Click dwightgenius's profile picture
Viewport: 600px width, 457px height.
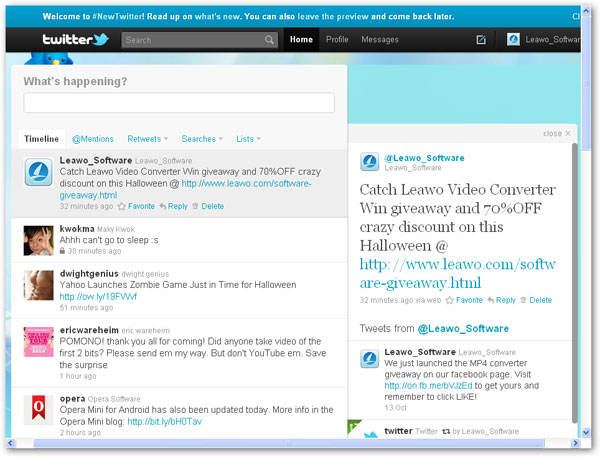pyautogui.click(x=39, y=285)
